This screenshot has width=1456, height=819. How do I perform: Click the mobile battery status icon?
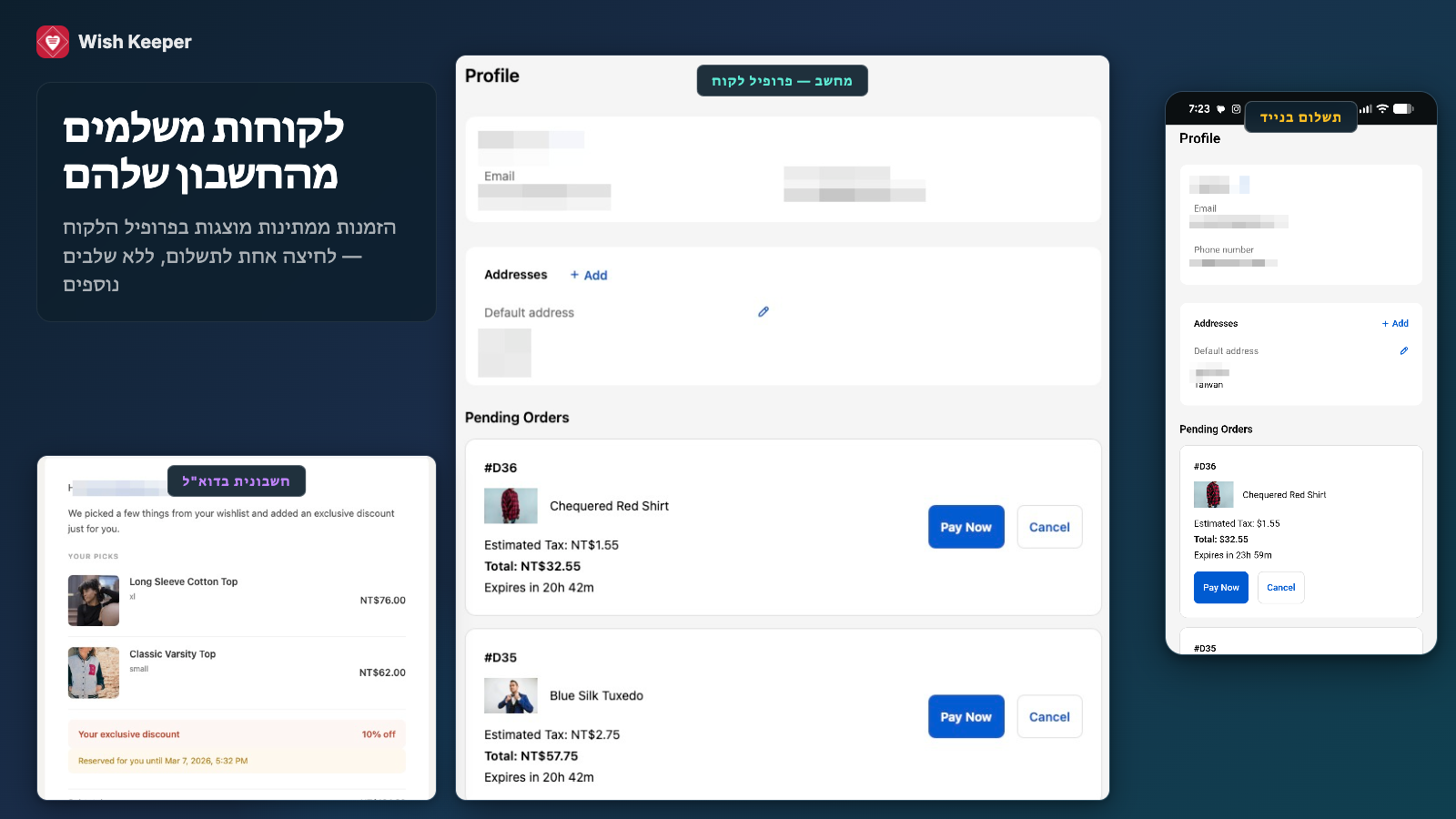pyautogui.click(x=1403, y=109)
